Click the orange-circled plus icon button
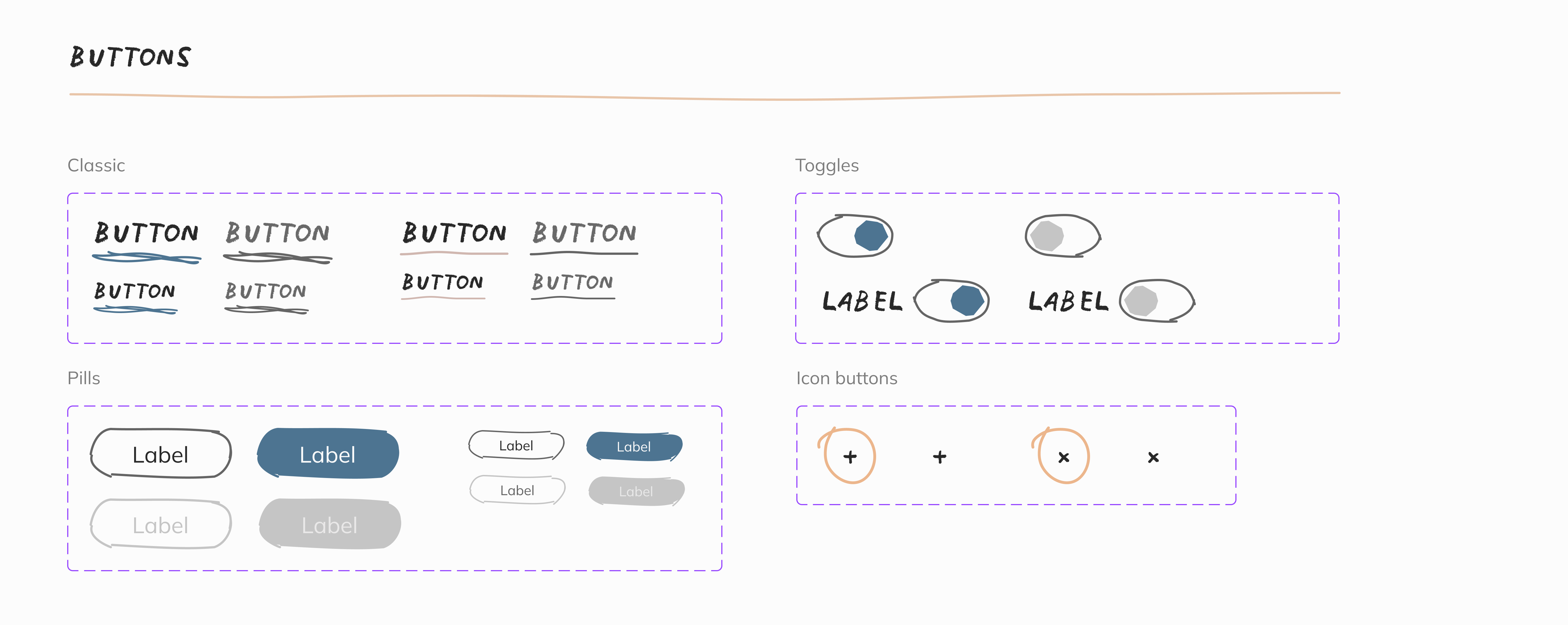 850,456
